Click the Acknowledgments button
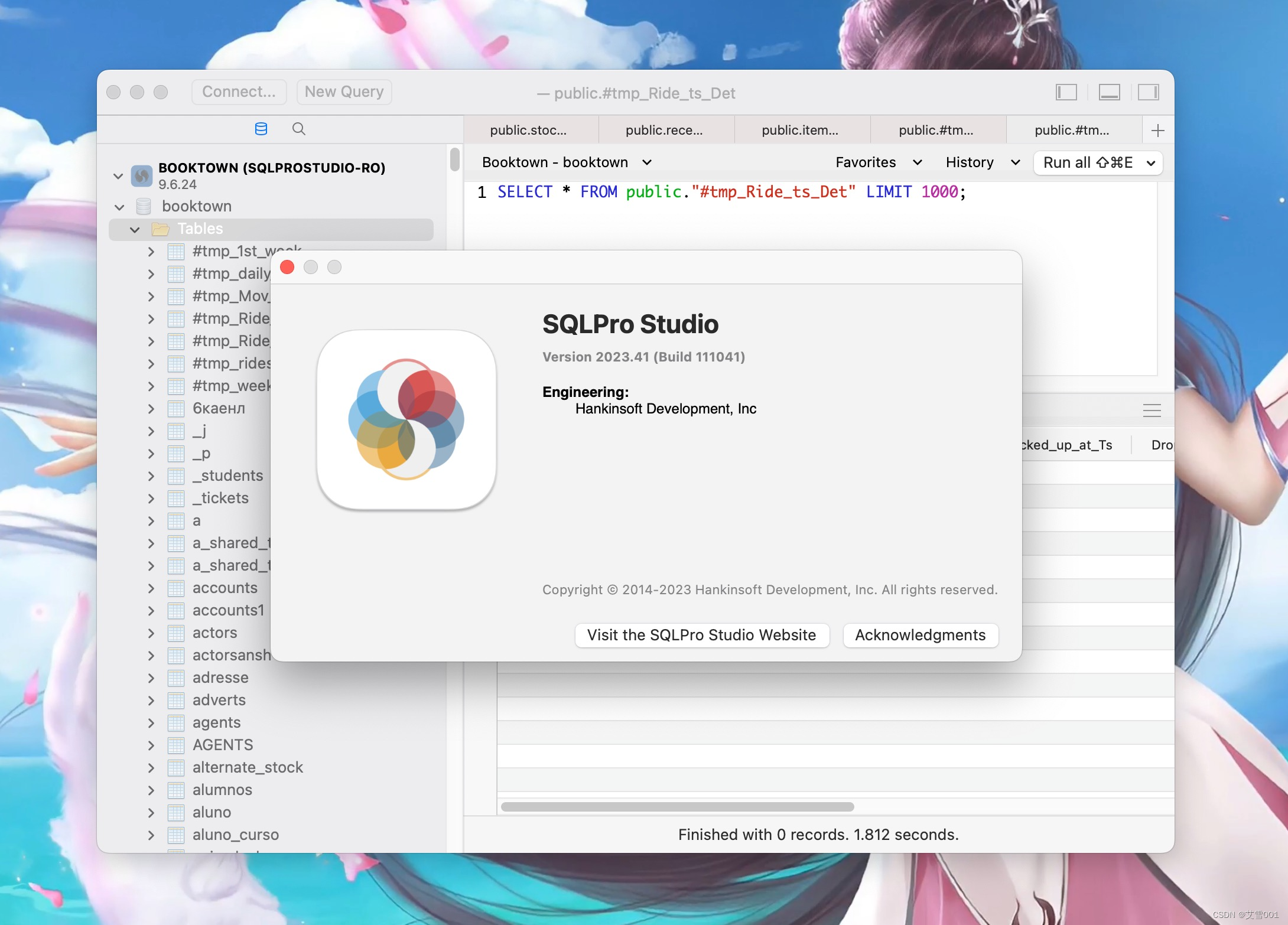Viewport: 1288px width, 925px height. click(x=919, y=635)
